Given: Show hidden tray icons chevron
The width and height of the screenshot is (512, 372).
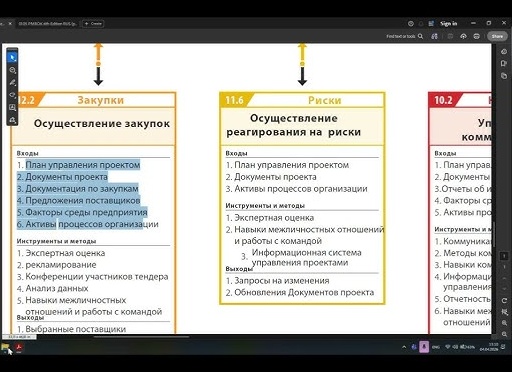Looking at the screenshot, I should (x=404, y=347).
